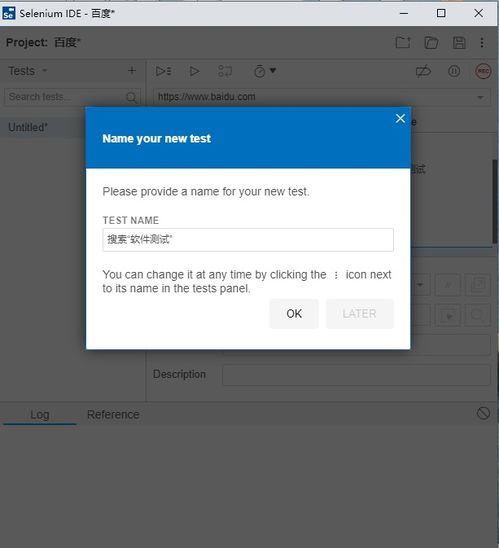
Task: Open project folder icon
Action: [x=431, y=43]
